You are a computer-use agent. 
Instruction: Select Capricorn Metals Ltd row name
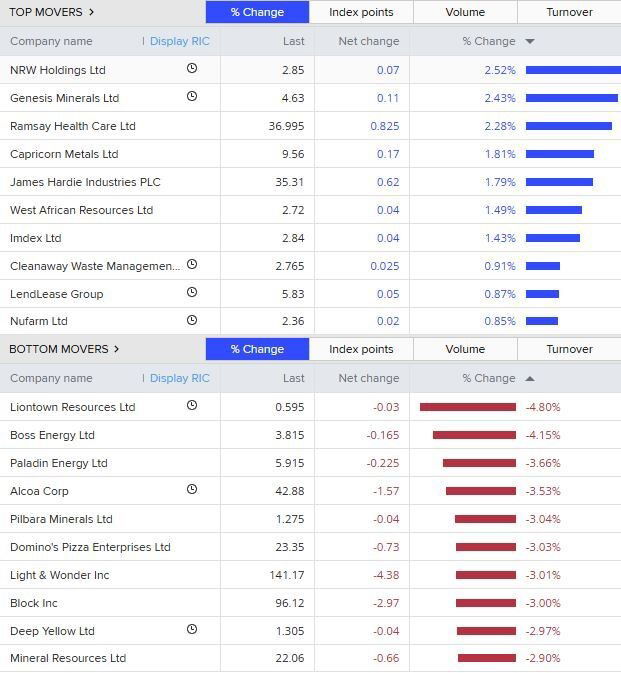click(64, 154)
